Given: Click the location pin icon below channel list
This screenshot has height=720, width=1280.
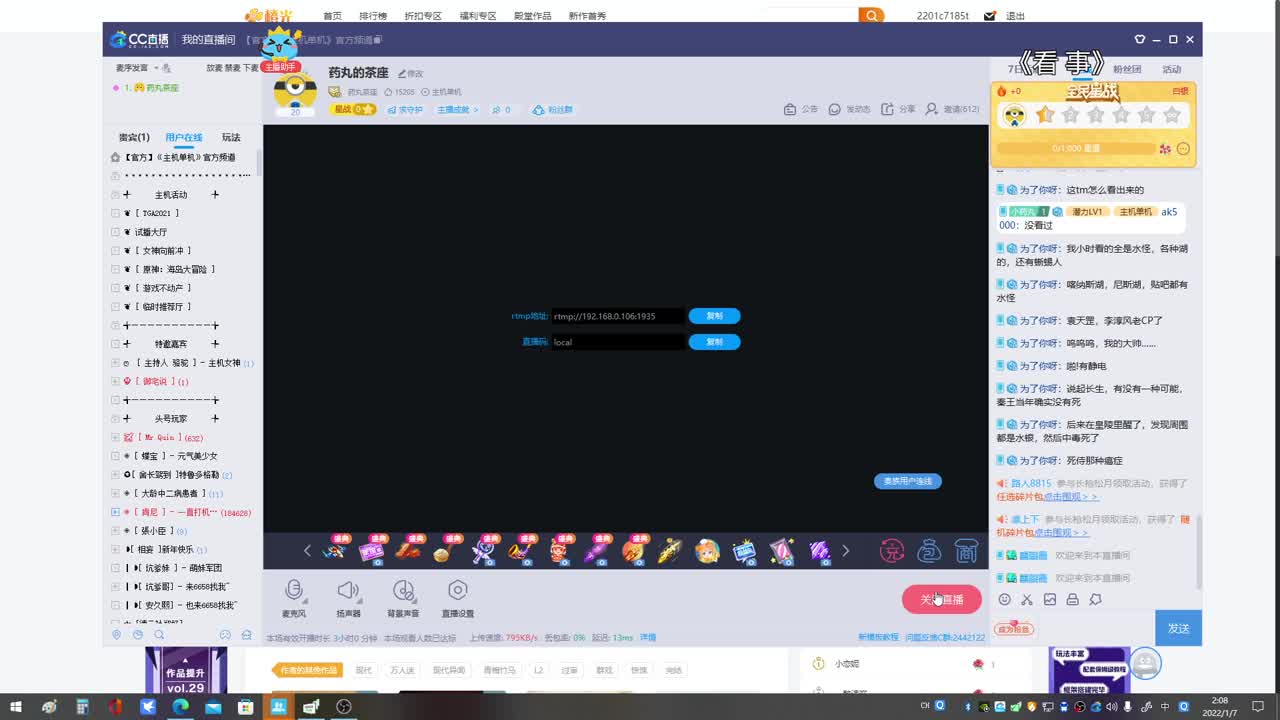Looking at the screenshot, I should pyautogui.click(x=116, y=634).
